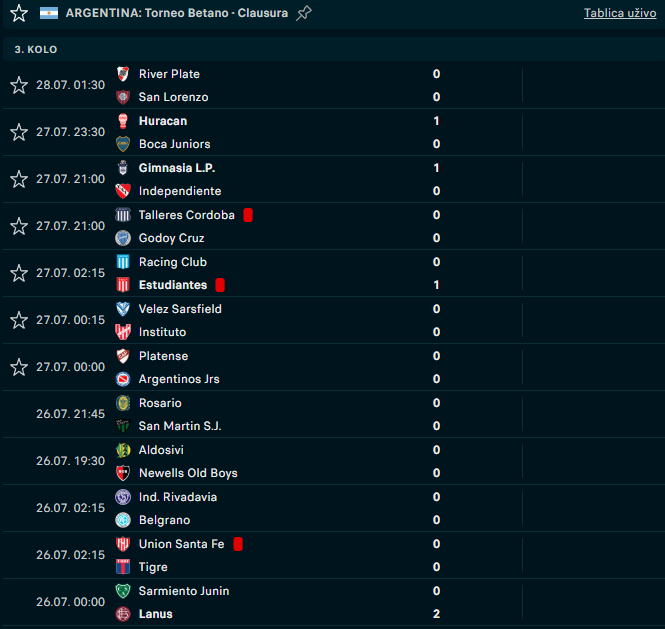Open the Godoy Cruz team name
This screenshot has height=629, width=665.
(x=171, y=238)
